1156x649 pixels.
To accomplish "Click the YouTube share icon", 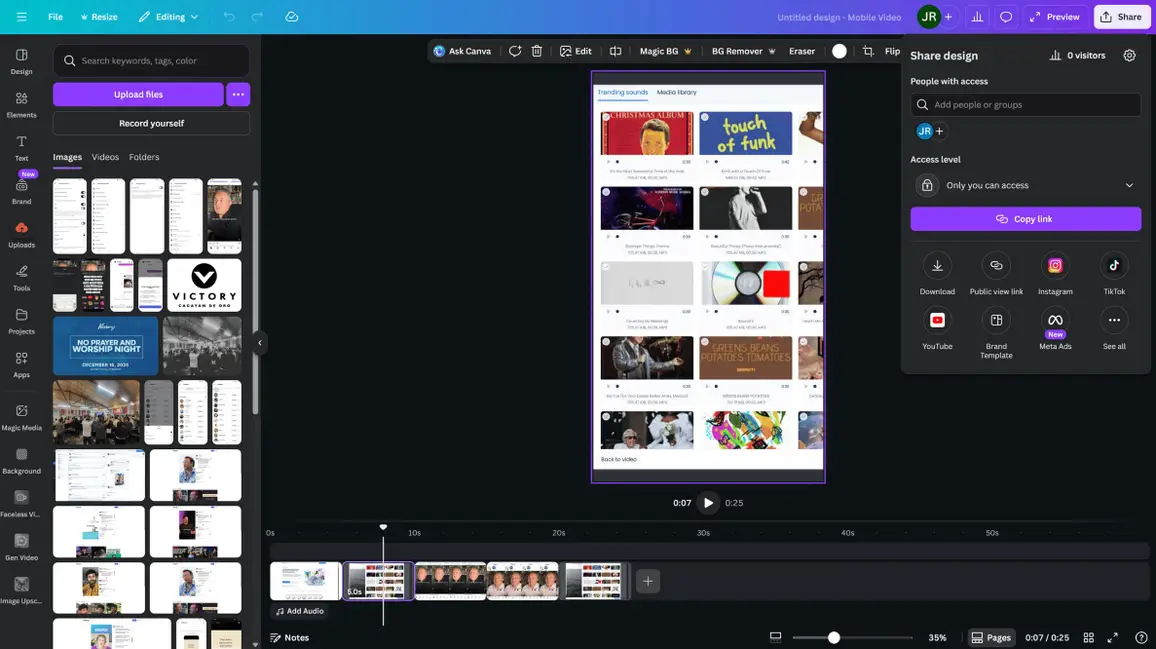I will tap(937, 321).
